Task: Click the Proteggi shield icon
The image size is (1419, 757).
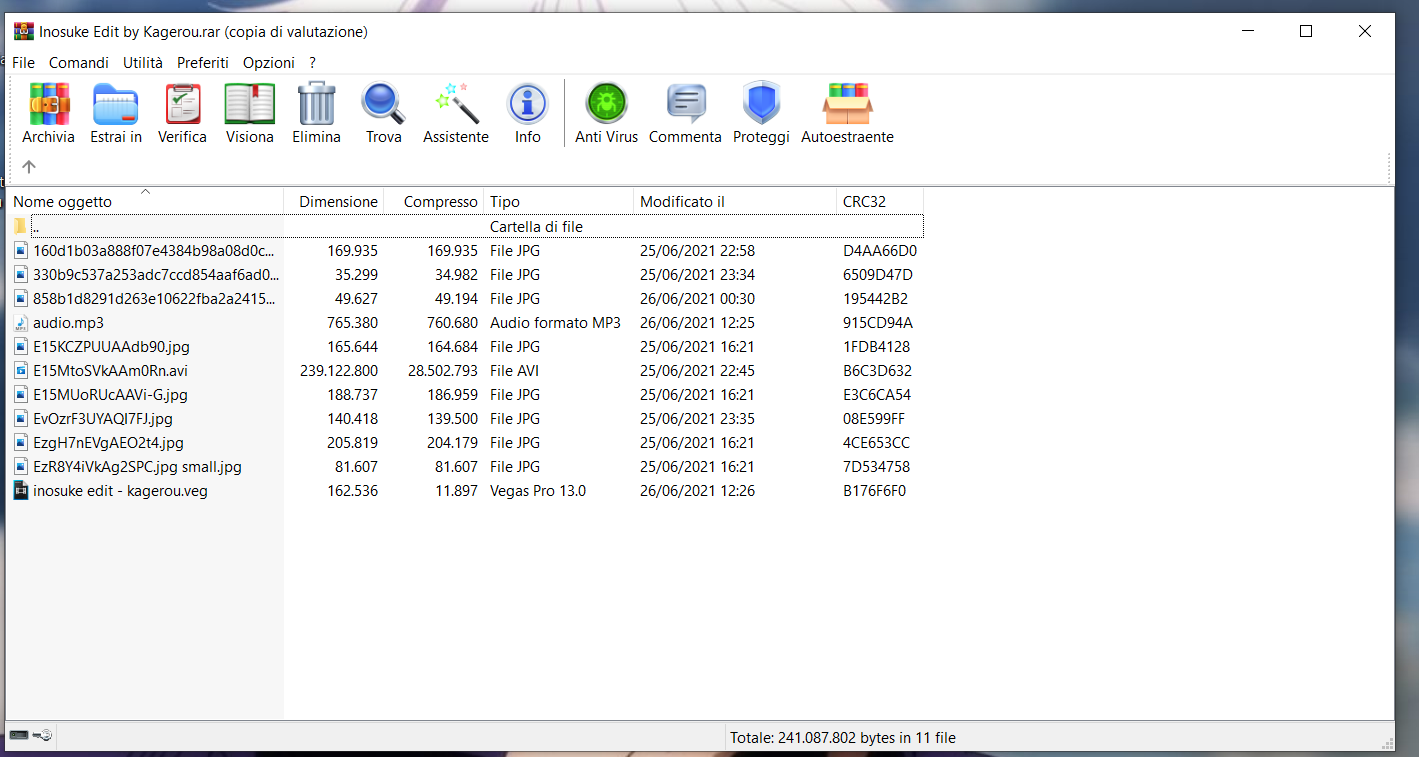Action: pos(761,104)
